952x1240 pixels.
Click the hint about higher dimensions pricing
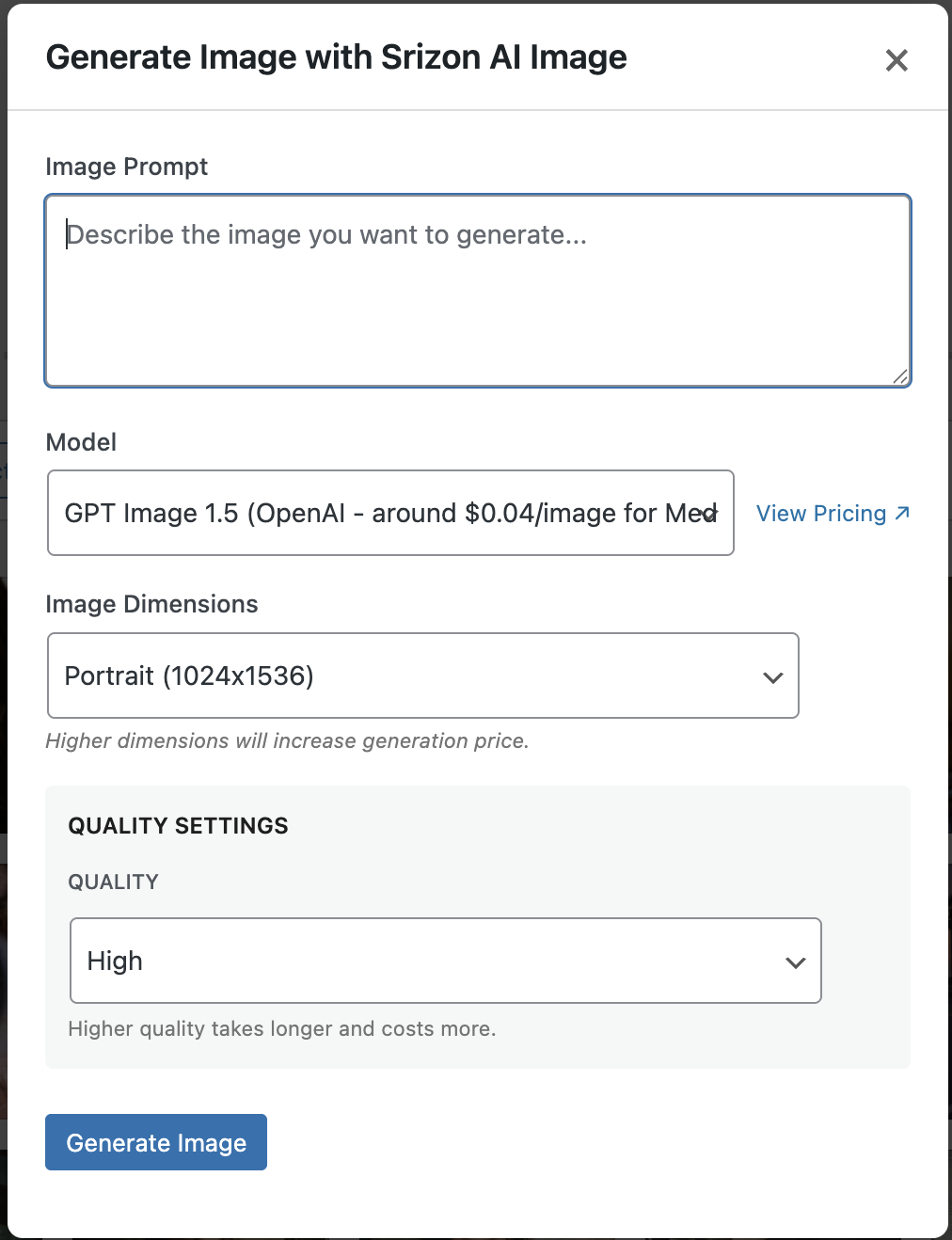(x=287, y=740)
